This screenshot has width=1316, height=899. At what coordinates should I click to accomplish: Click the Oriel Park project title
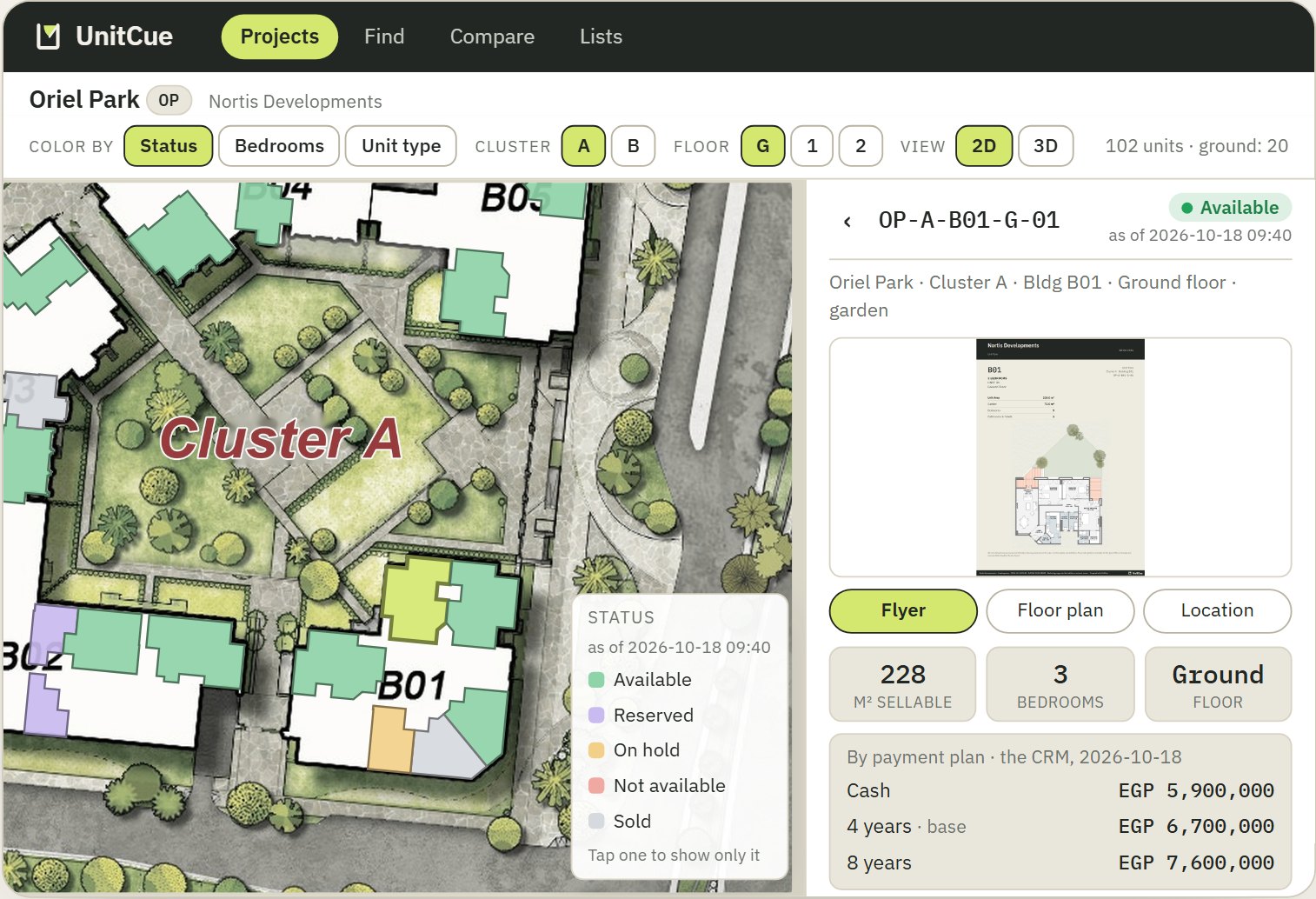(x=84, y=100)
